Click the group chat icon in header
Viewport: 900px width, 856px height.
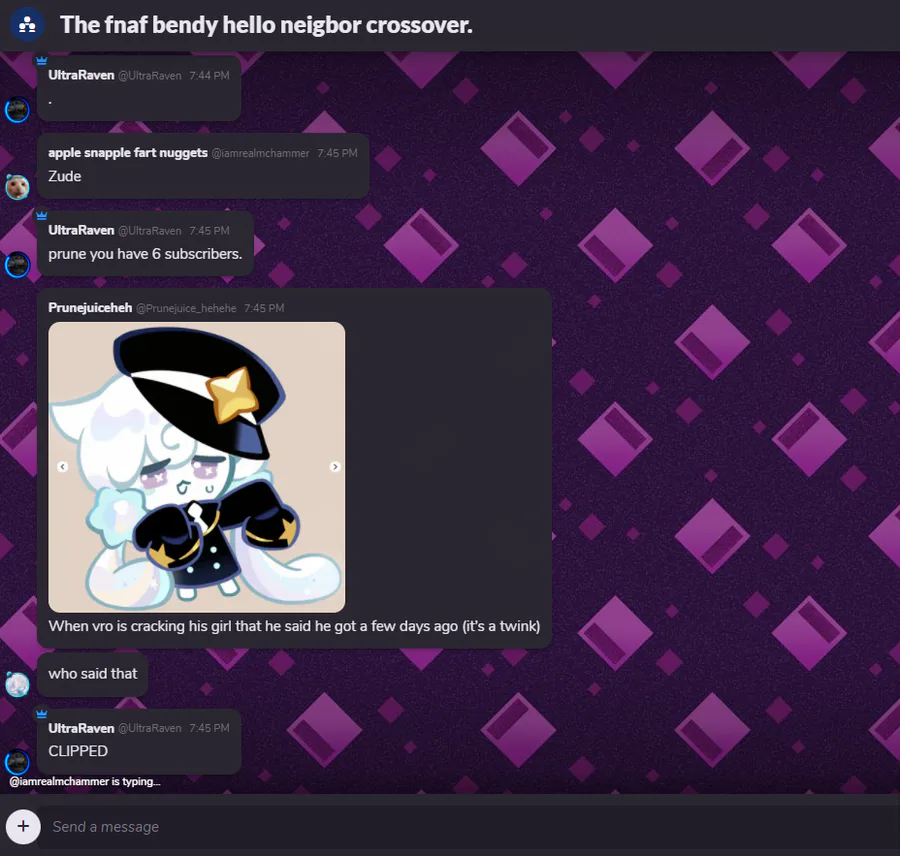tap(27, 25)
